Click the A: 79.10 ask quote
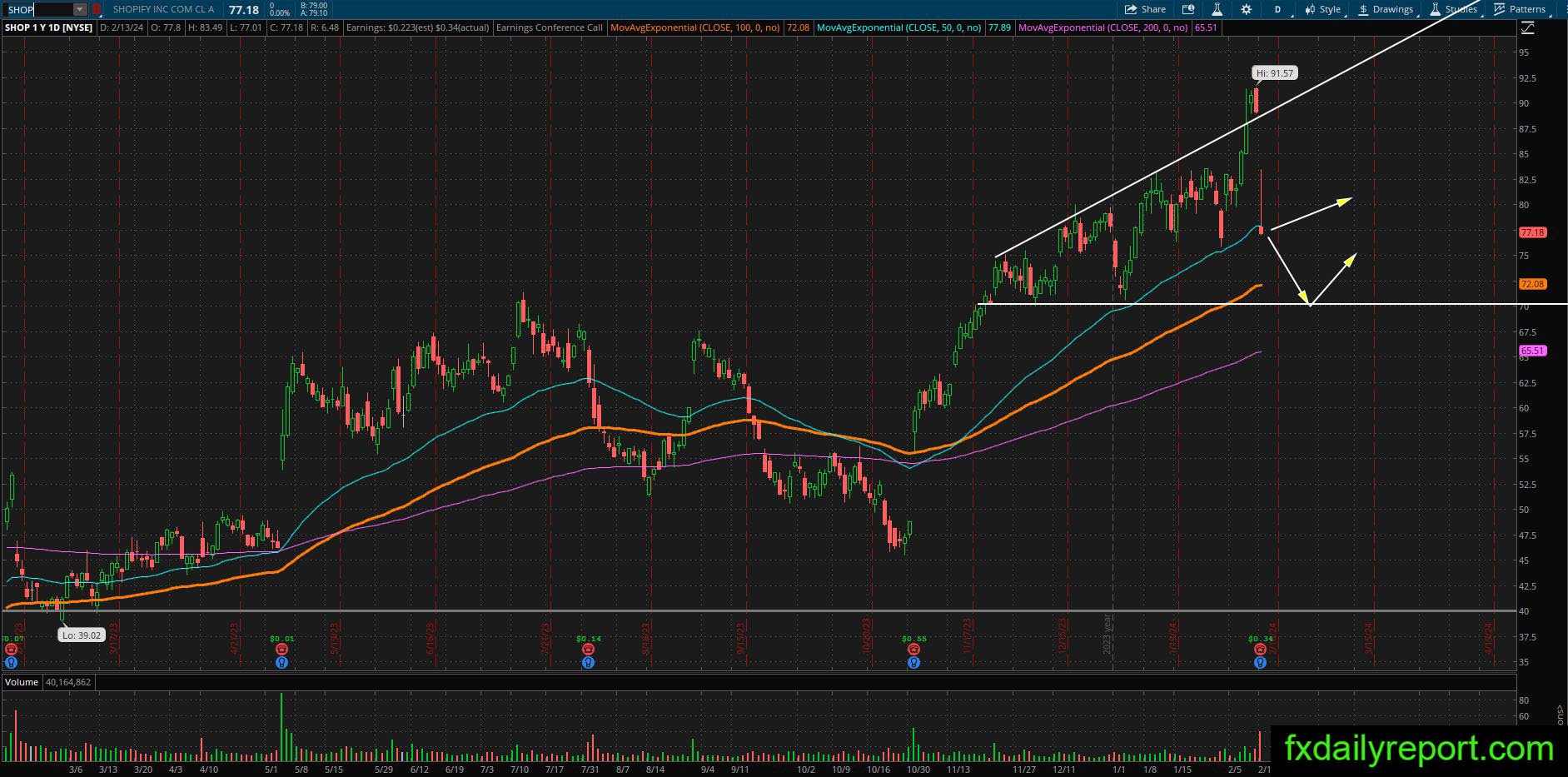This screenshot has height=777, width=1568. (x=314, y=13)
